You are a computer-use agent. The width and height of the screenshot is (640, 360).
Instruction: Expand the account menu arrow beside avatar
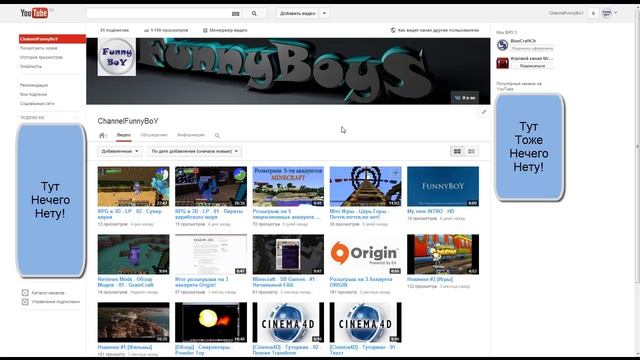pyautogui.click(x=616, y=13)
